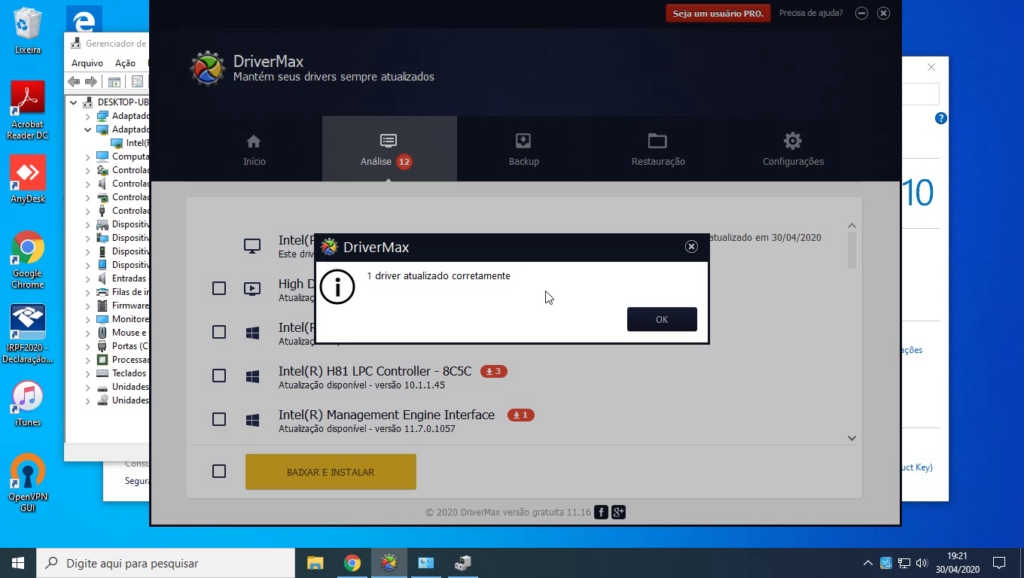The width and height of the screenshot is (1024, 578).
Task: Open Chrome from the taskbar
Action: (352, 563)
